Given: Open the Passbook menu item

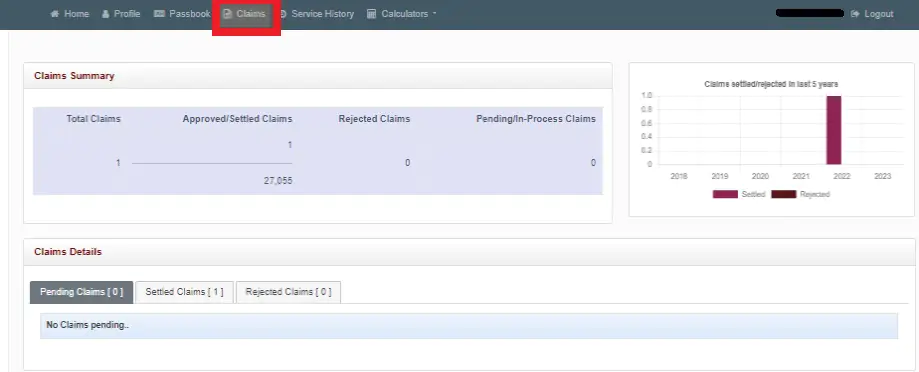Looking at the screenshot, I should coord(182,14).
